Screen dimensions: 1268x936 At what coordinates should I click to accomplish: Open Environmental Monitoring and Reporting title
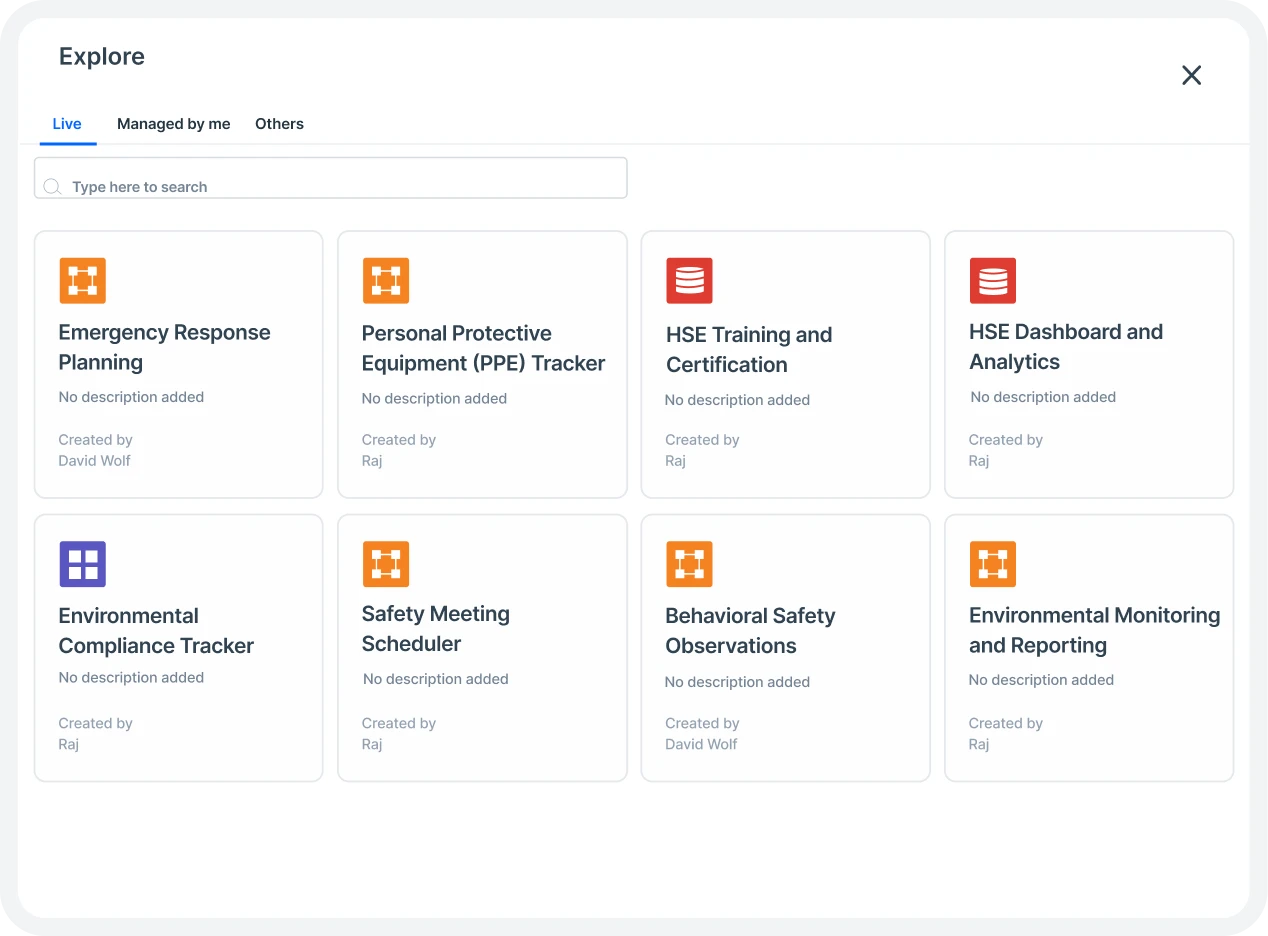(1094, 630)
